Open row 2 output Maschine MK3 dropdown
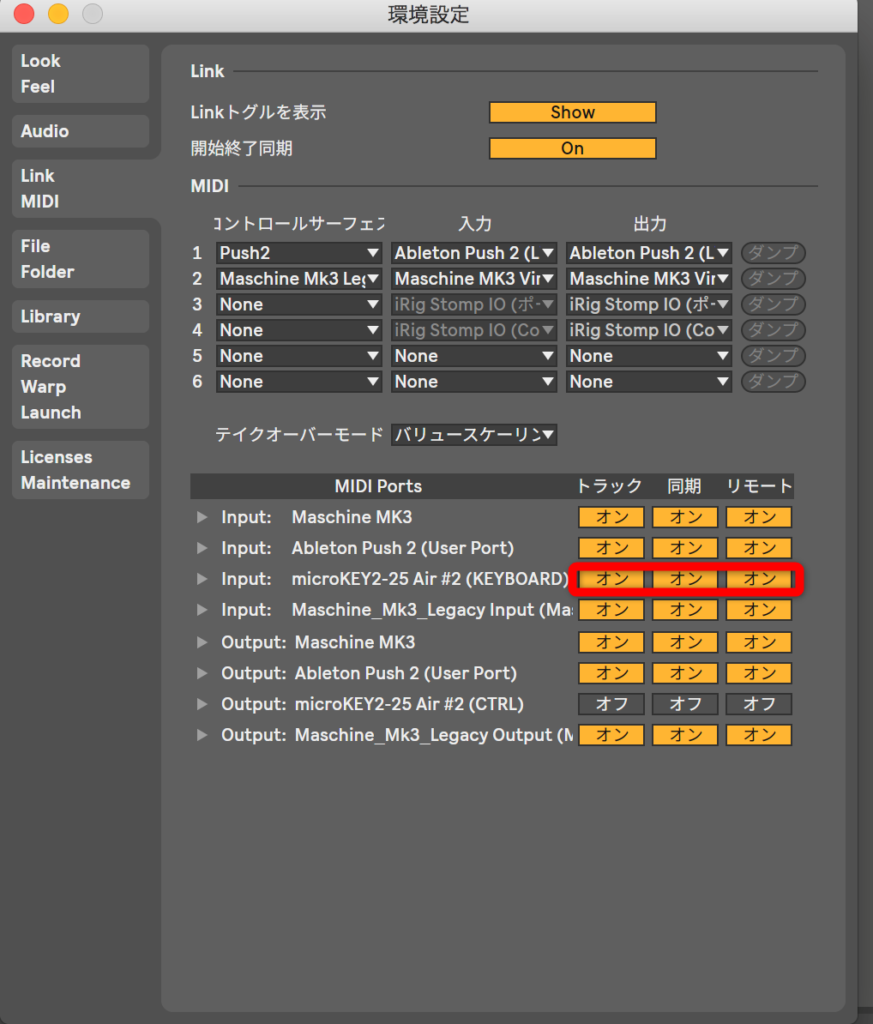873x1024 pixels. 649,279
